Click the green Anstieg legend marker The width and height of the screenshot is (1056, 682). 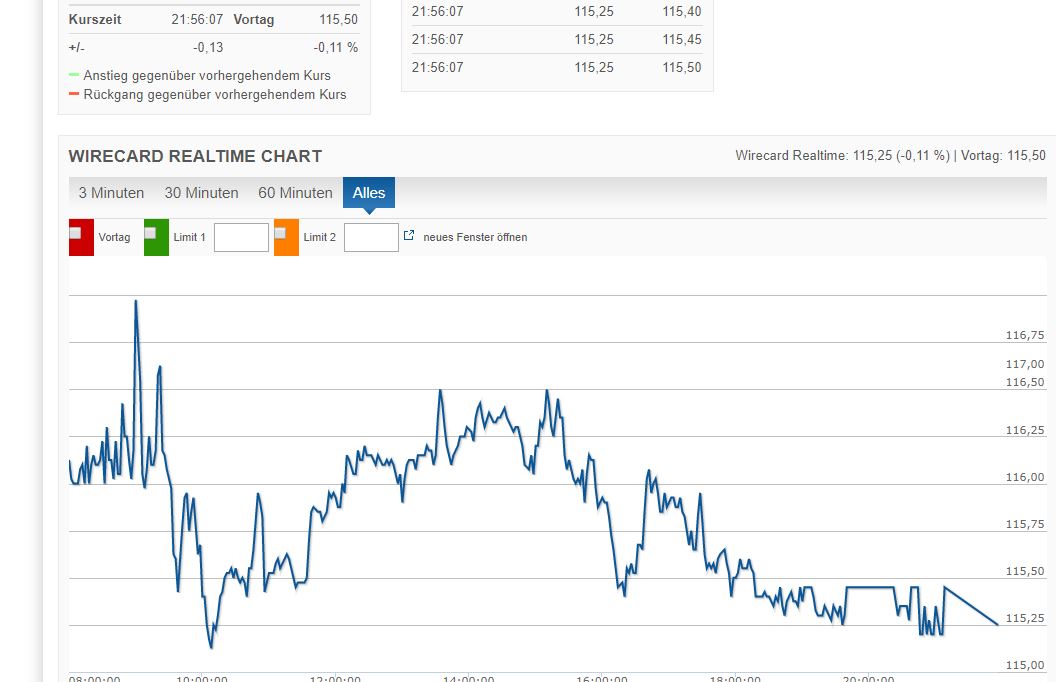(x=73, y=74)
